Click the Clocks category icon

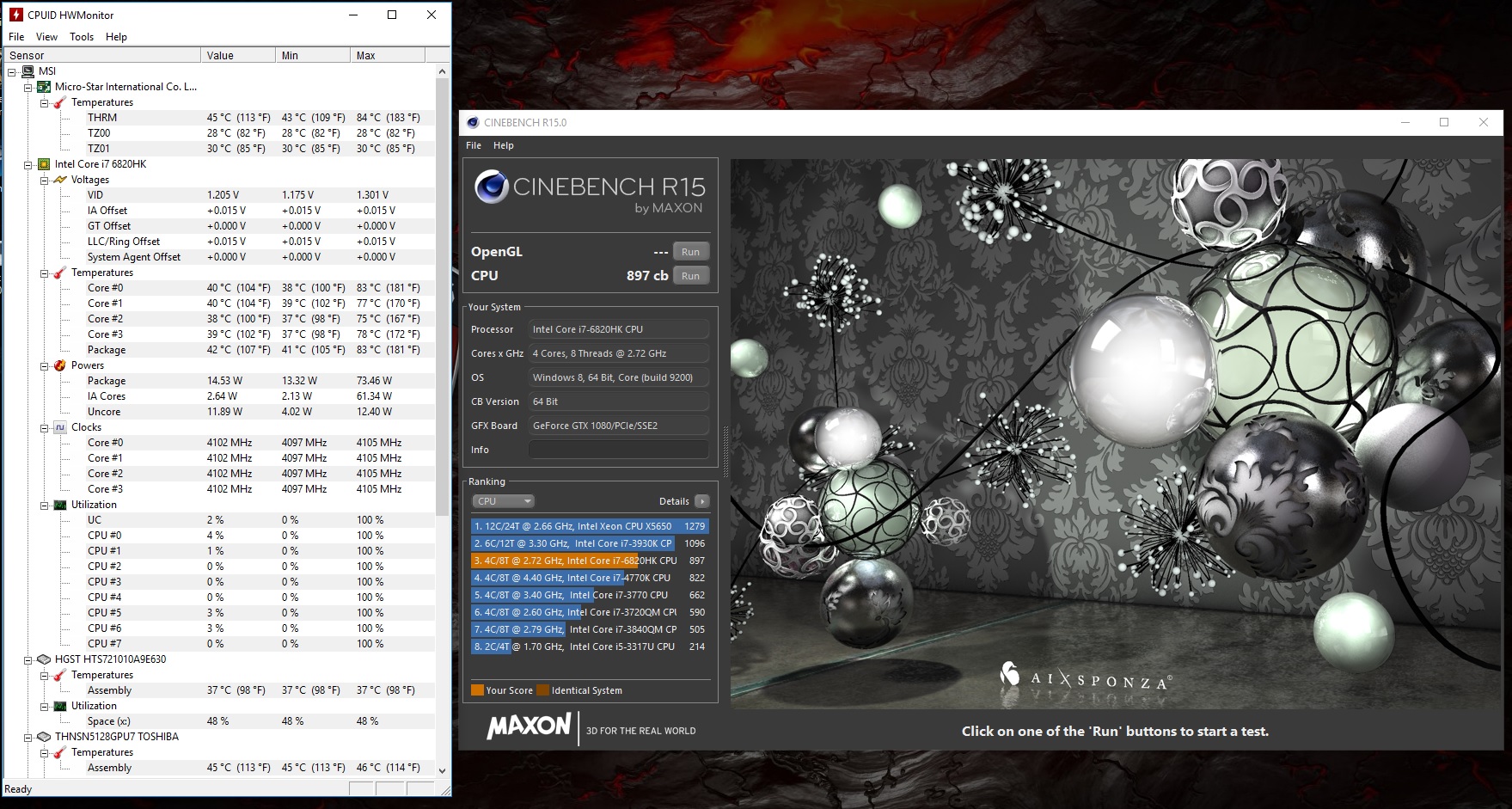[x=60, y=427]
